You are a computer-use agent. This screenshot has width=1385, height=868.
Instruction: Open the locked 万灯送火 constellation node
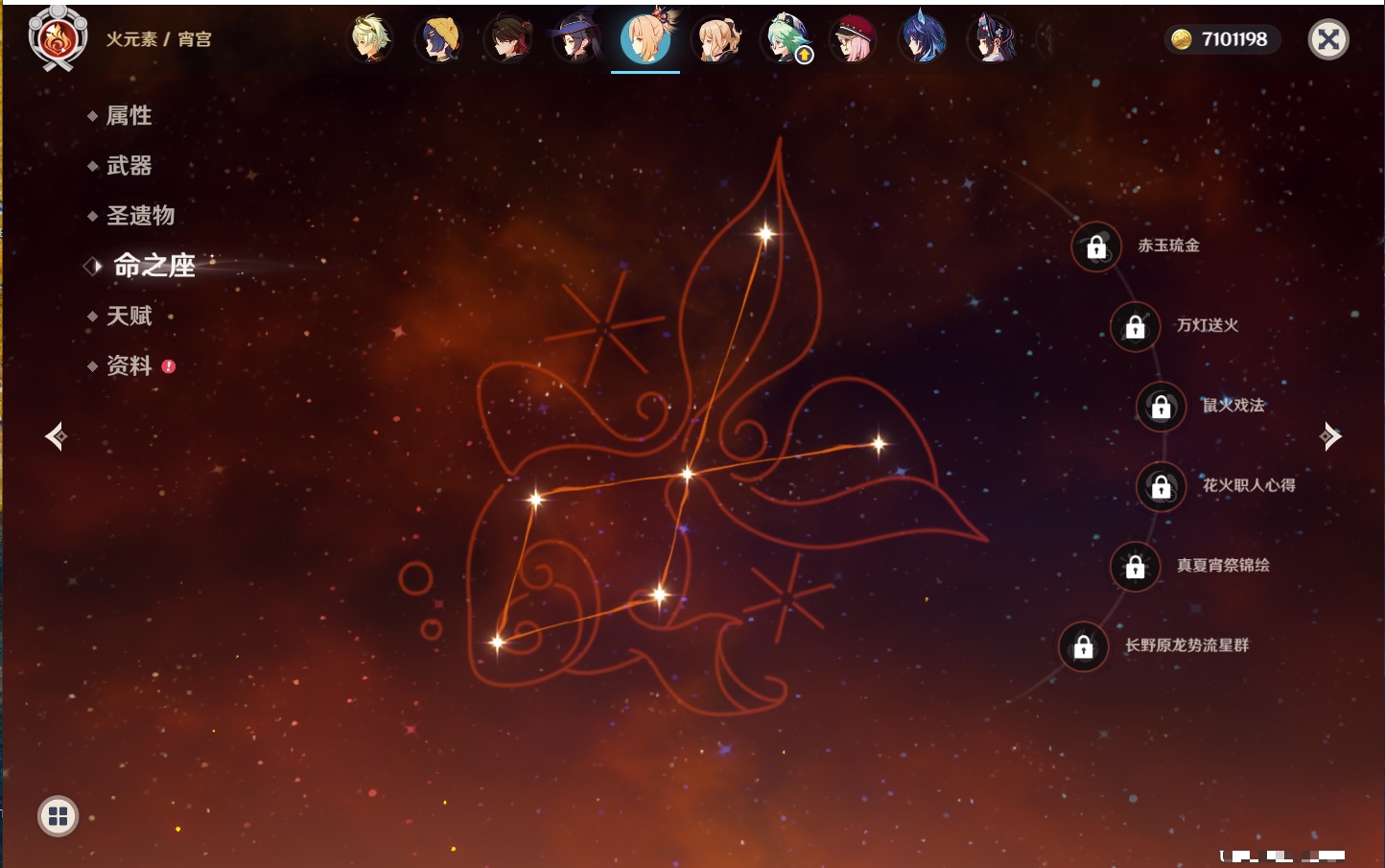coord(1136,327)
